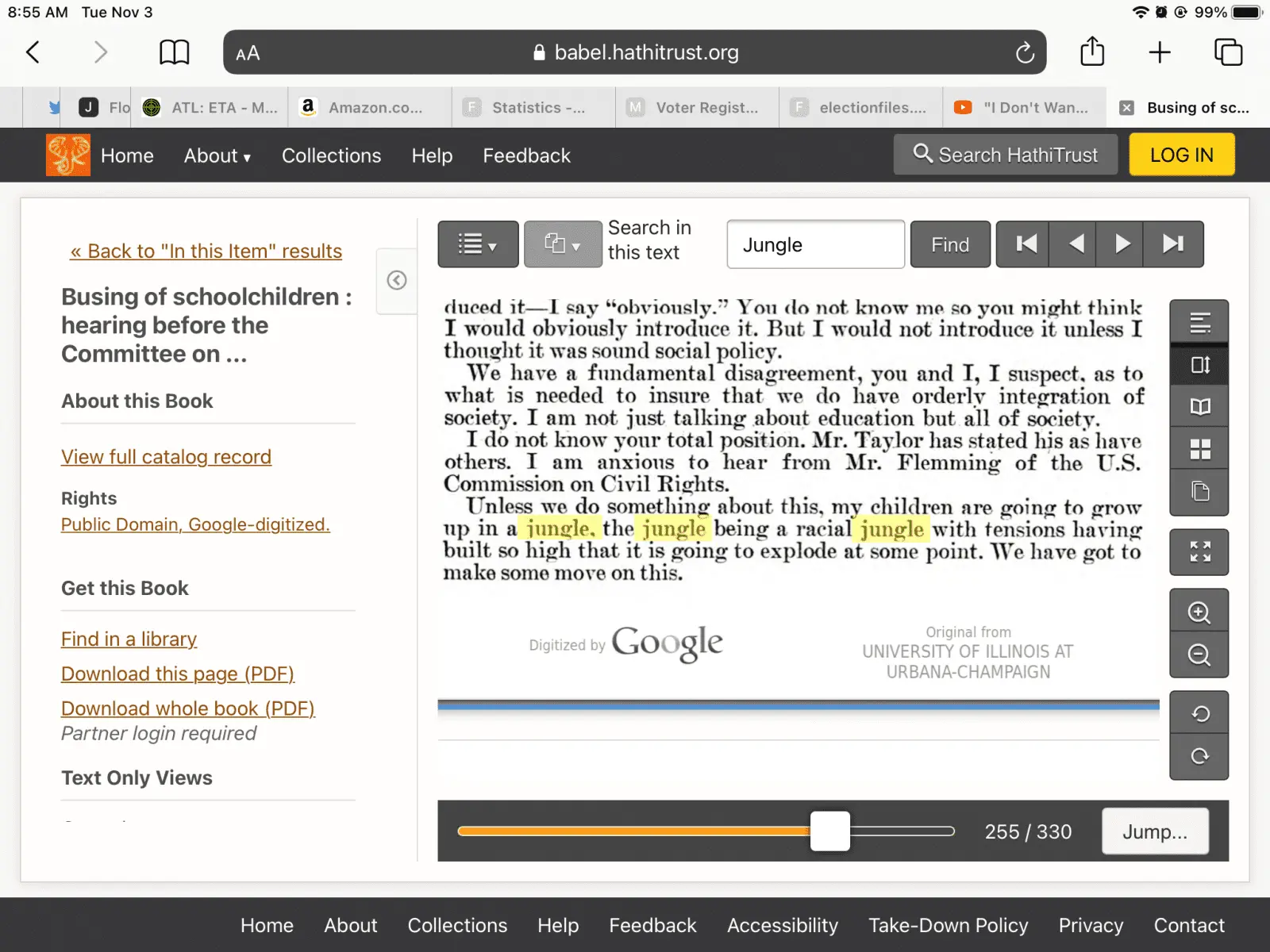Click the page position slider handle
Image resolution: width=1270 pixels, height=952 pixels.
[829, 831]
